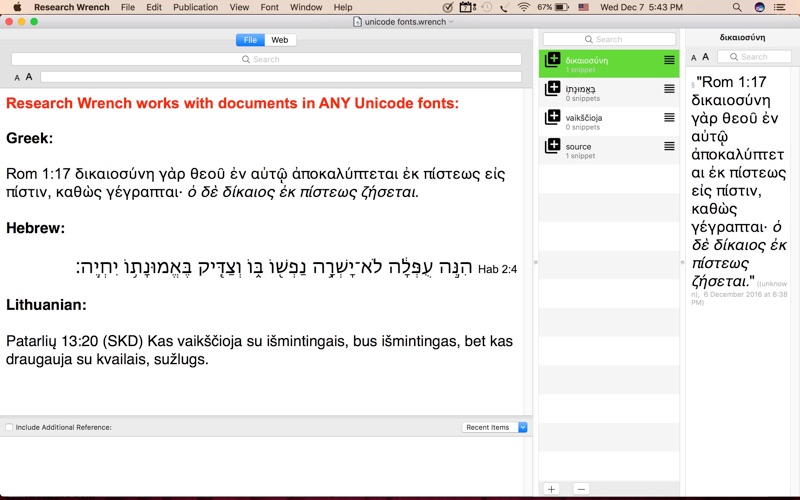
Task: Select the δικαιοσύνη topic row
Action: (609, 63)
